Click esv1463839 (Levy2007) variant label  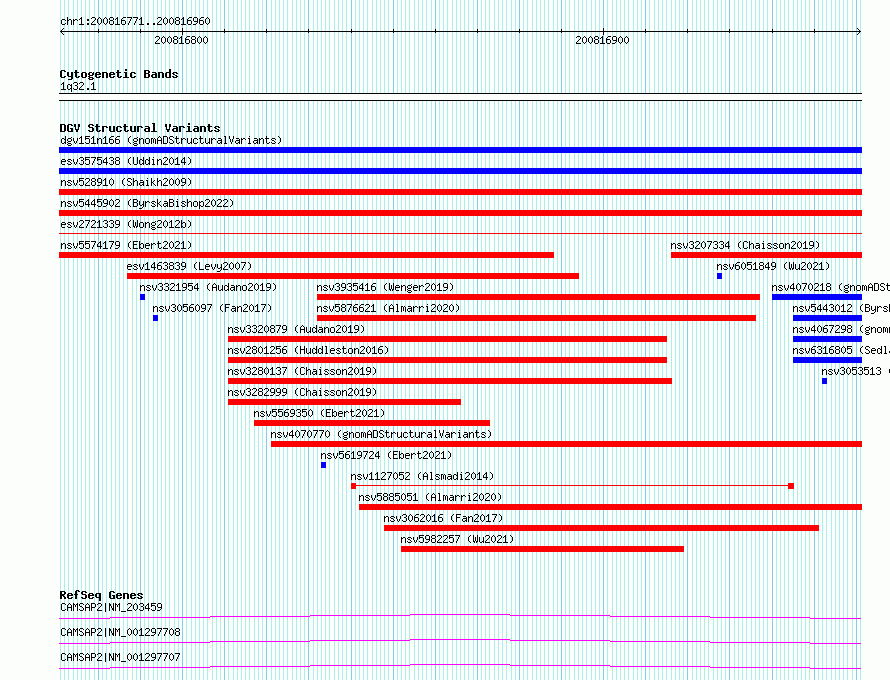[x=189, y=266]
